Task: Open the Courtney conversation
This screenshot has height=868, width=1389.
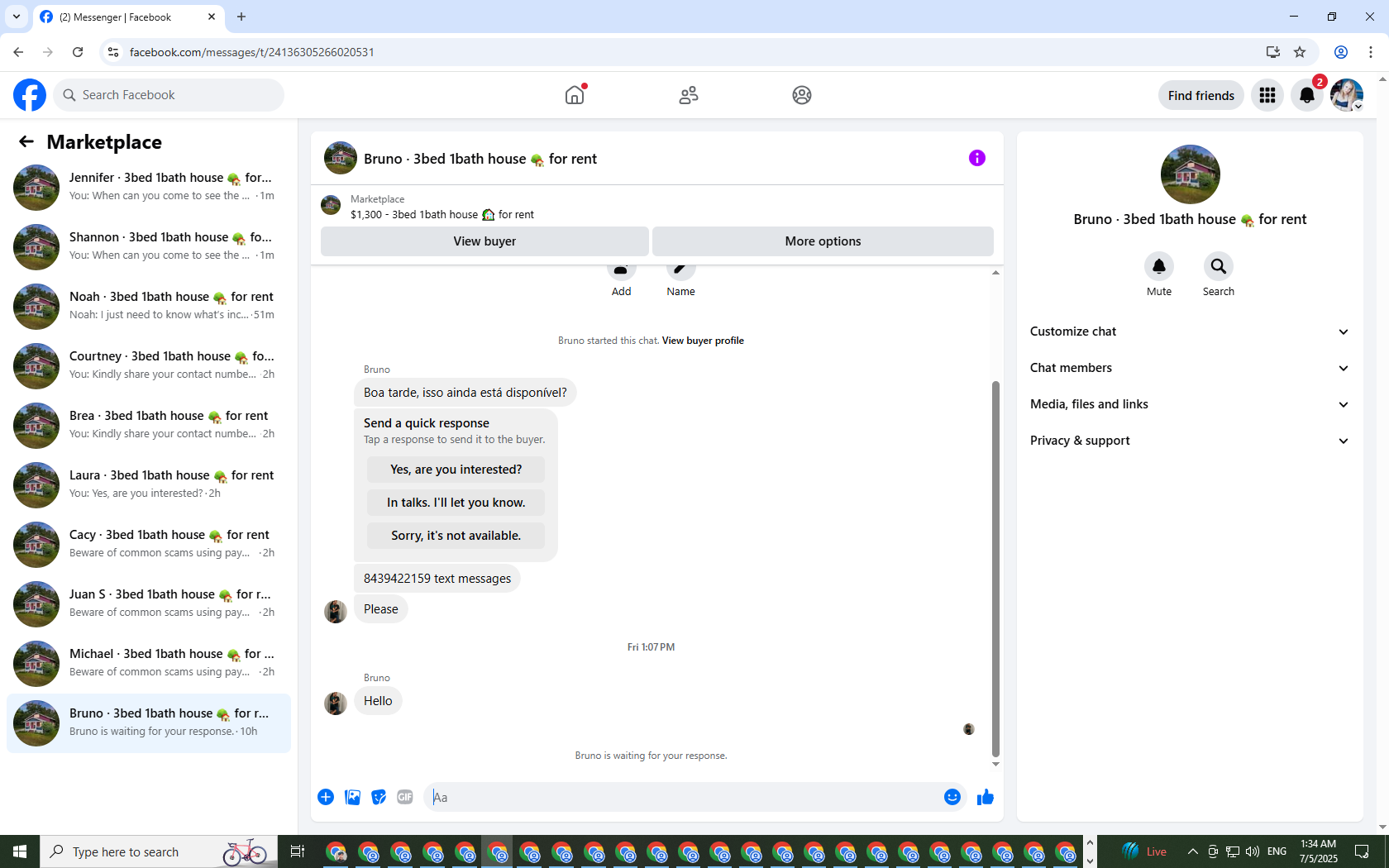Action: [149, 366]
